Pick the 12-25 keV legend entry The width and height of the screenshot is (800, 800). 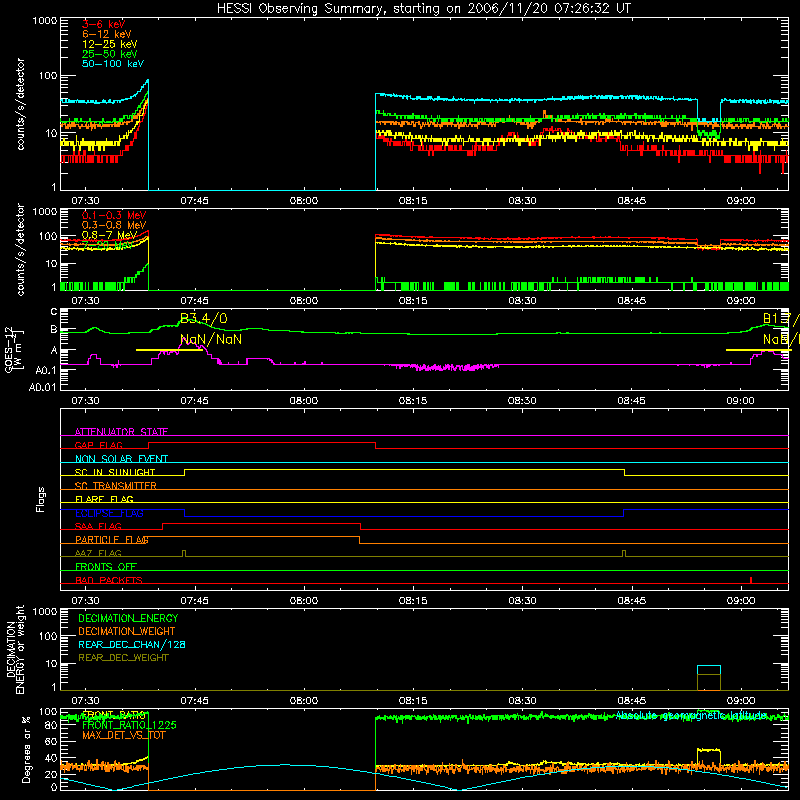pyautogui.click(x=109, y=44)
